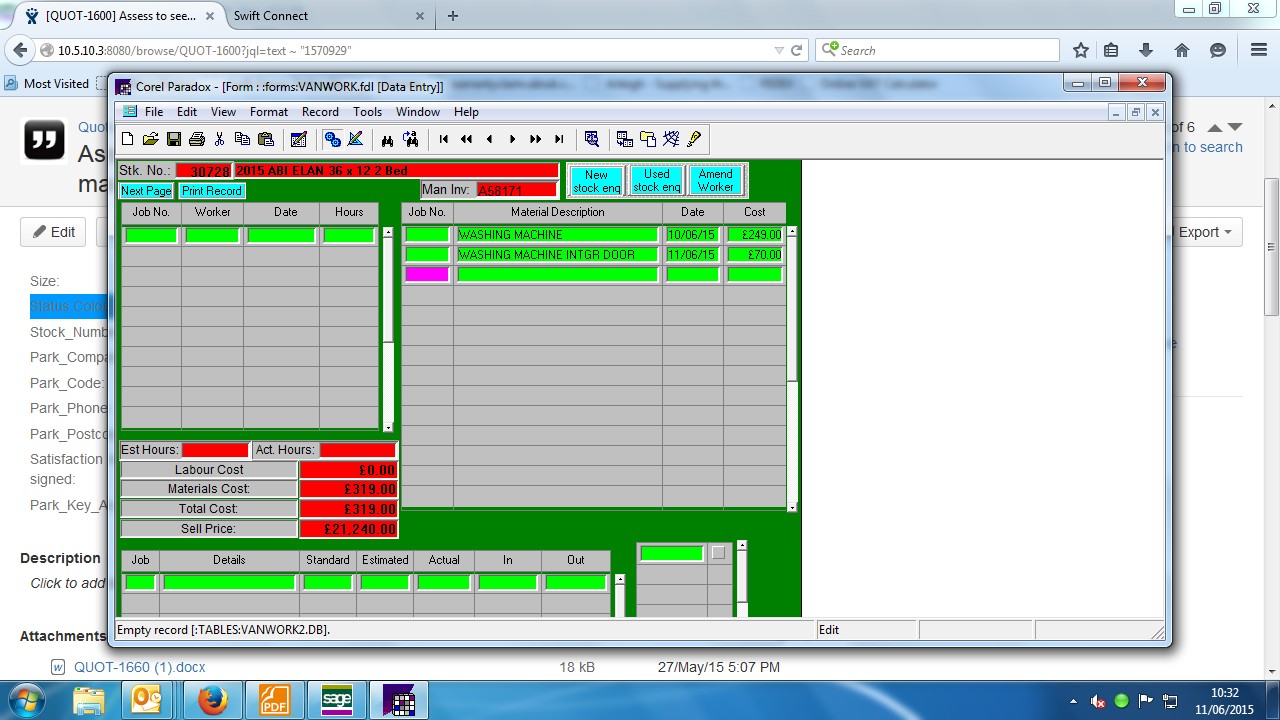Image resolution: width=1280 pixels, height=720 pixels.
Task: Go to the last record
Action: click(559, 139)
